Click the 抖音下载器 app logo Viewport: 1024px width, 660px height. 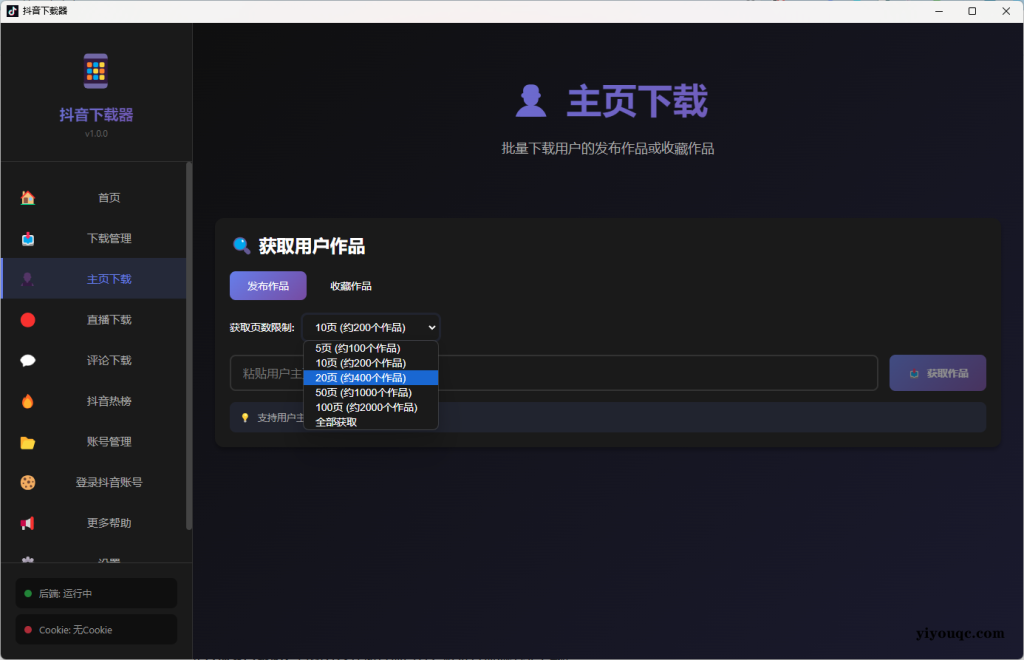[95, 70]
